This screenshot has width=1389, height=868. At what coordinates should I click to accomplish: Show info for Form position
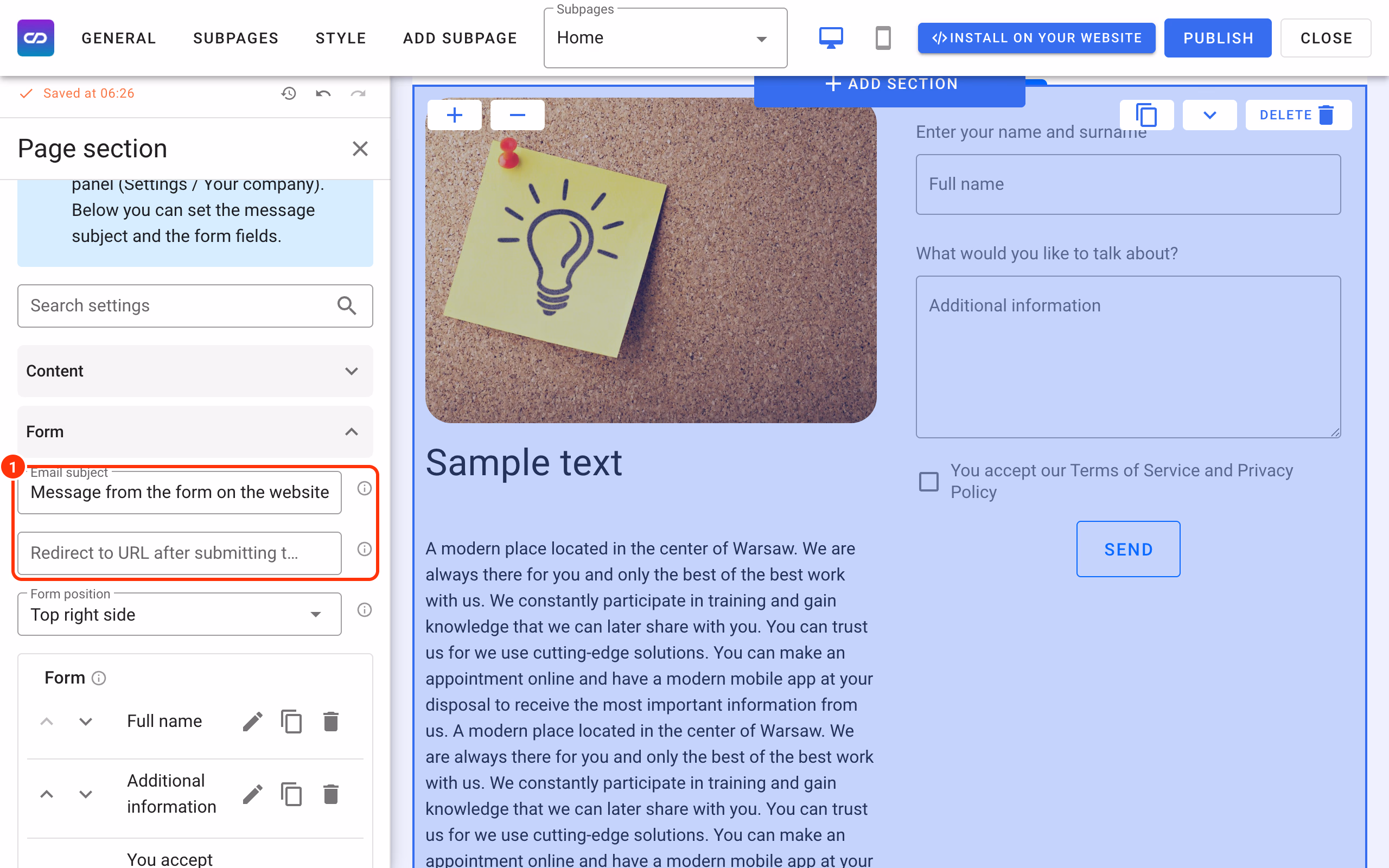(365, 610)
